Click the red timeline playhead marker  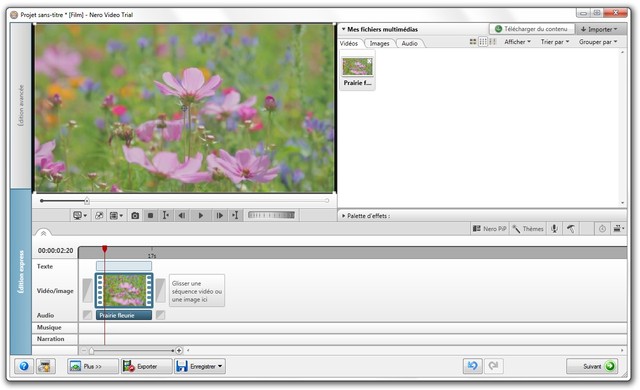tap(104, 249)
